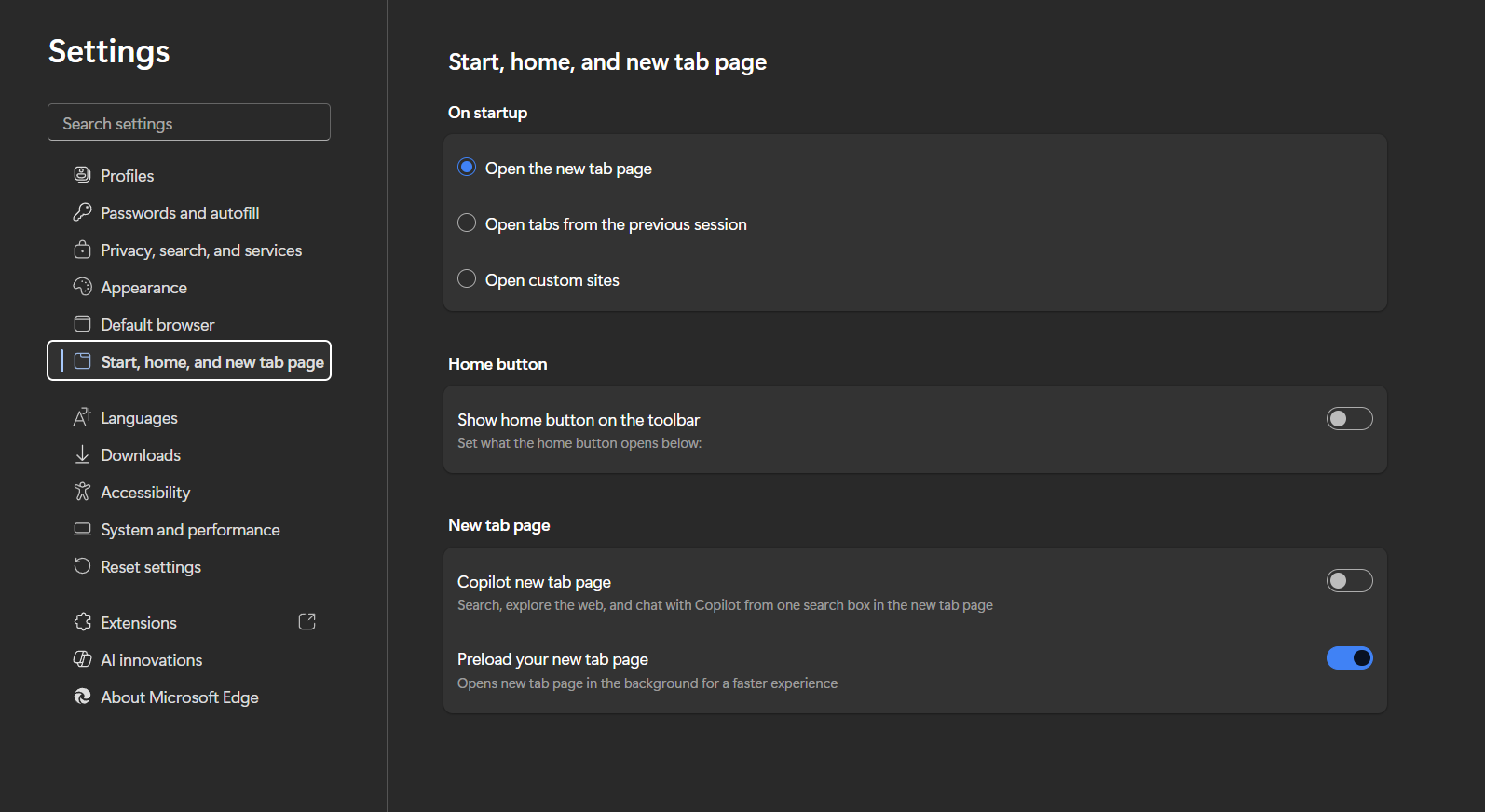The image size is (1485, 812).
Task: Click the Languages icon in sidebar
Action: point(82,417)
